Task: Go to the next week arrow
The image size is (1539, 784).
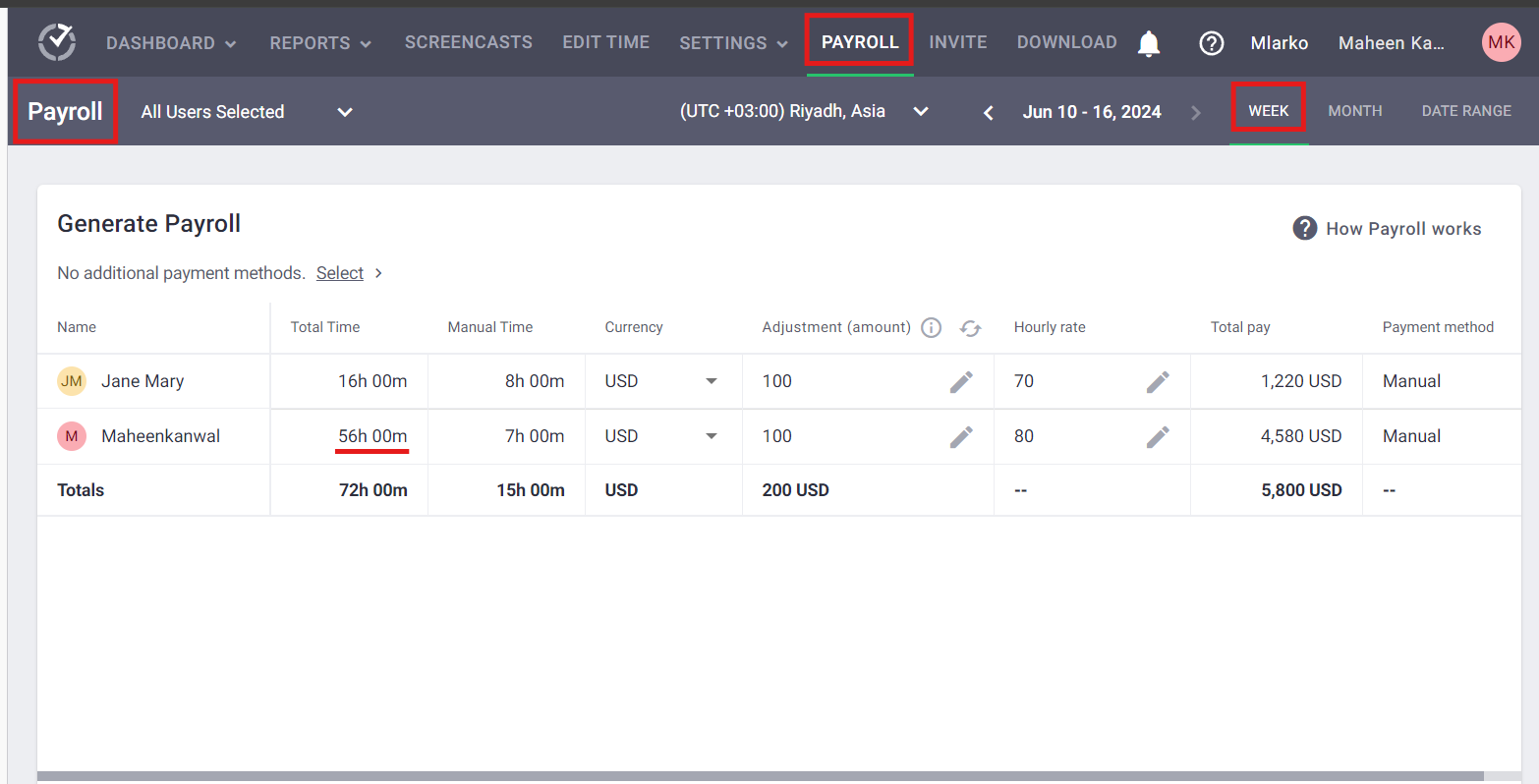Action: [1196, 113]
